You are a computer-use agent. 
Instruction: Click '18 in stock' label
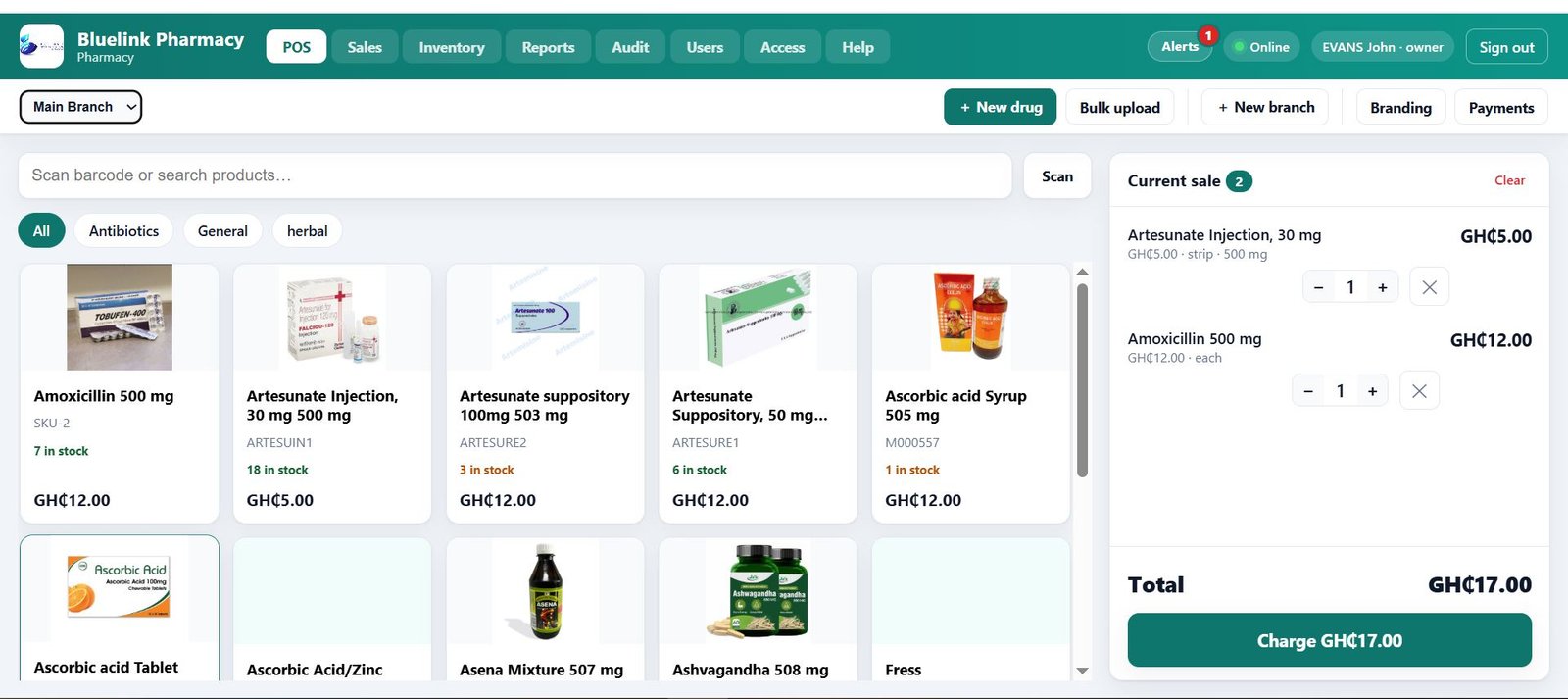[x=277, y=471]
